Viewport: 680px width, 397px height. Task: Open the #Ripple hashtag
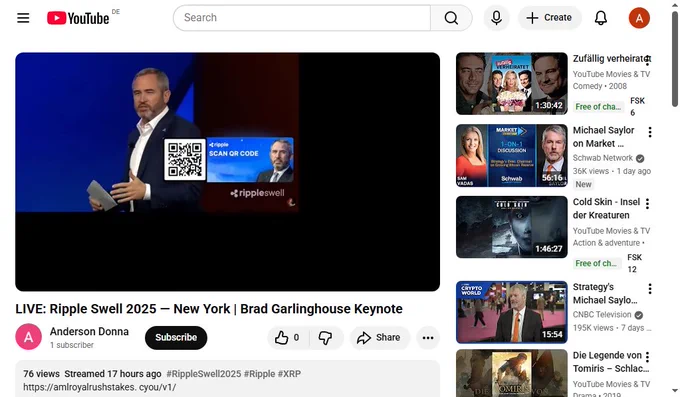259,374
